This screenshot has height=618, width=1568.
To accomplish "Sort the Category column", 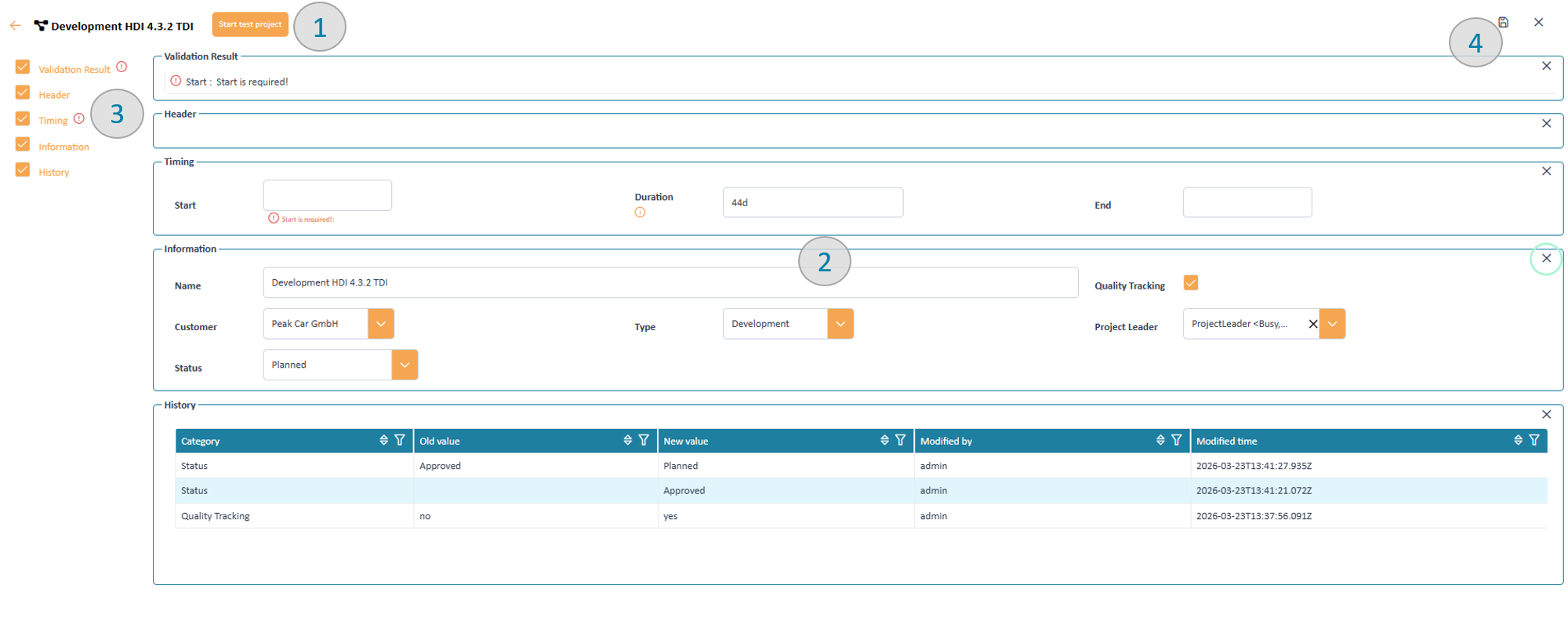I will (x=383, y=440).
